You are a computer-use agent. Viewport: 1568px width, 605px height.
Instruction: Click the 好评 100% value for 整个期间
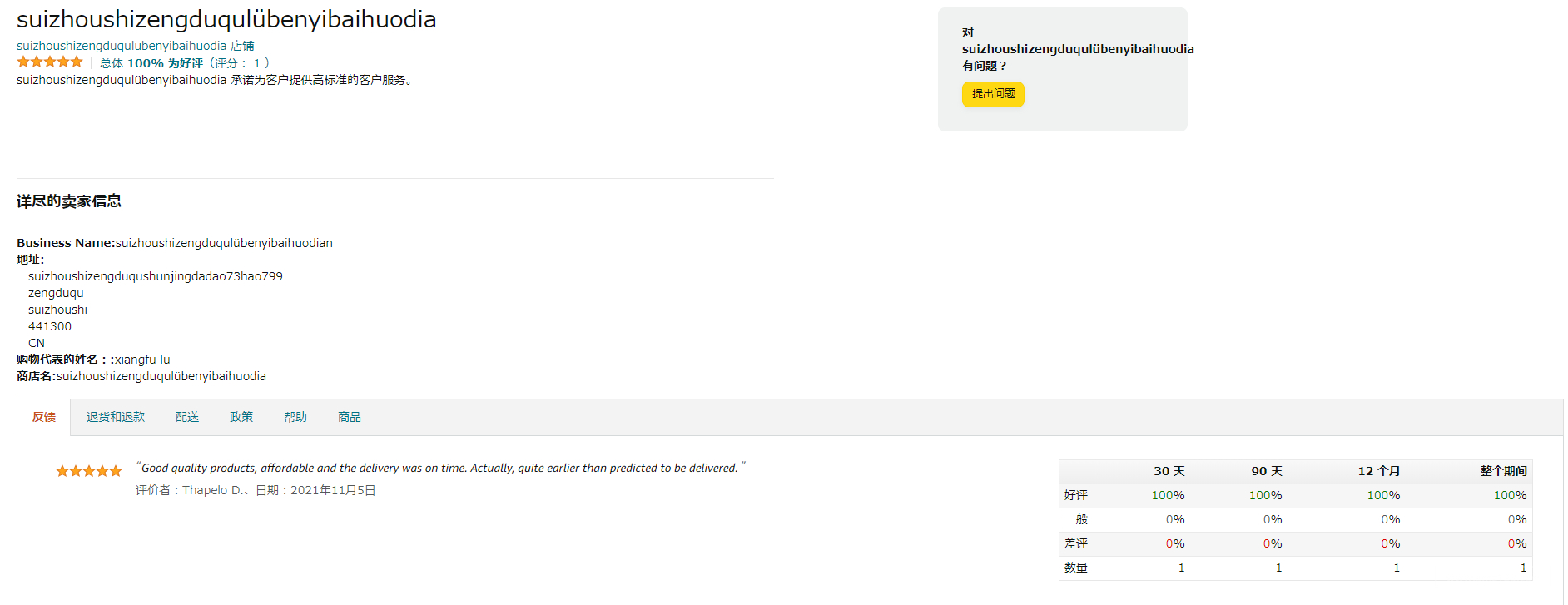1510,495
